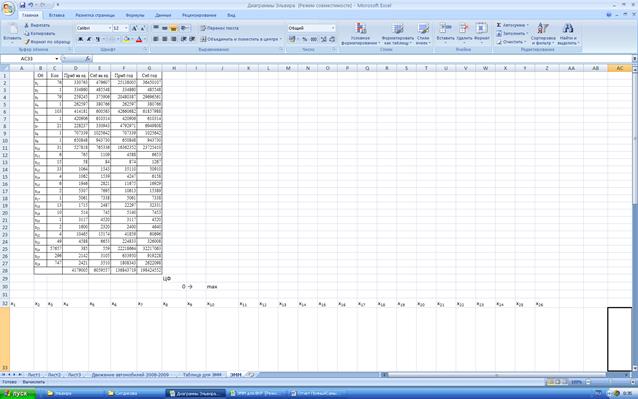638x399 pixels.
Task: Cut selection with Вырезать
Action: 37,25
